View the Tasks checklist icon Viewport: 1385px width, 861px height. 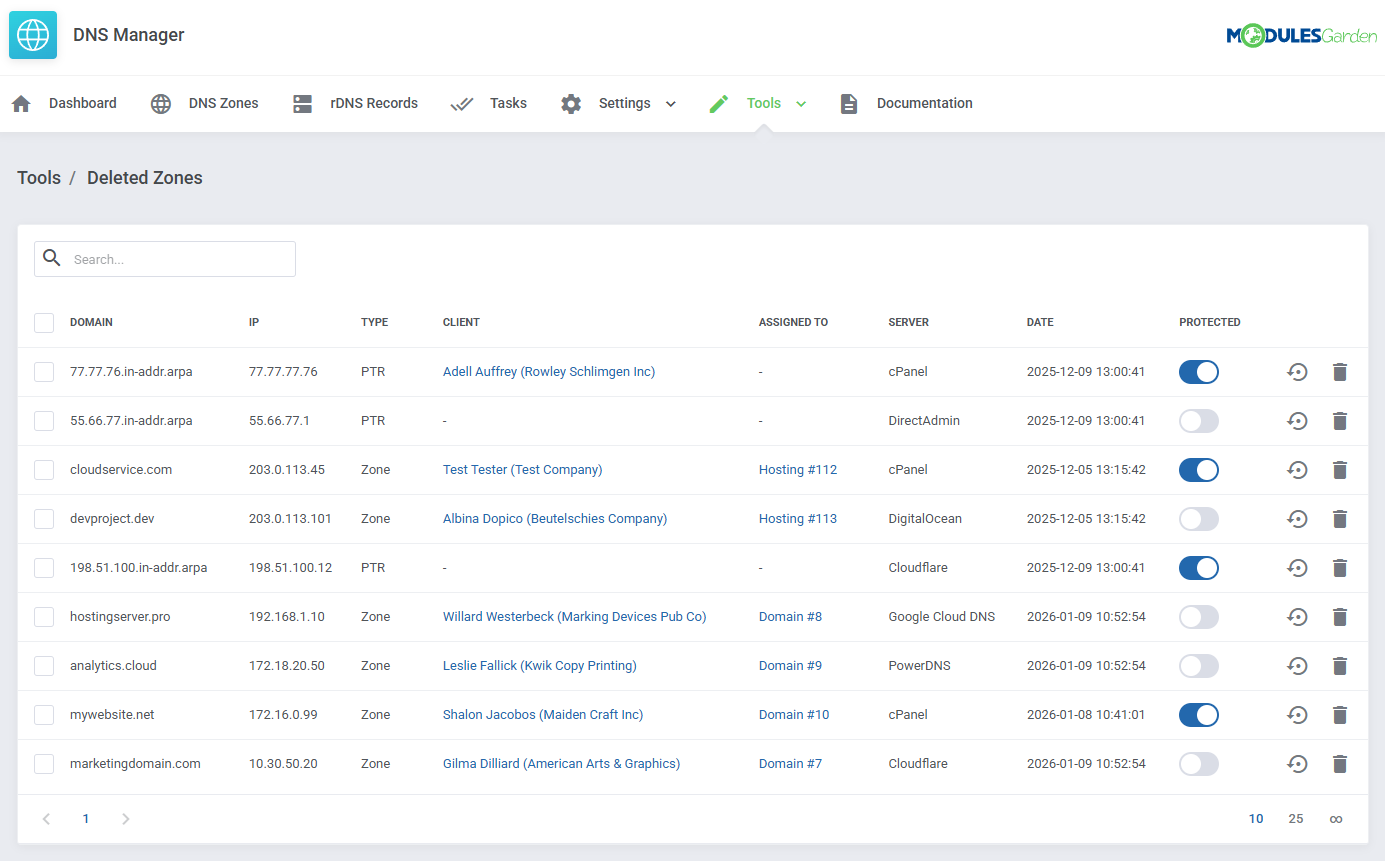click(x=461, y=103)
